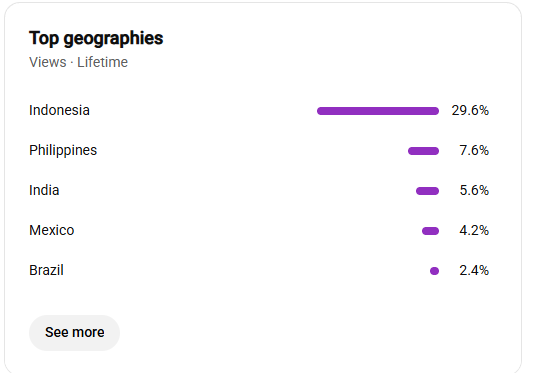537x373 pixels.
Task: Click the Brazil purple dot indicator
Action: (434, 271)
